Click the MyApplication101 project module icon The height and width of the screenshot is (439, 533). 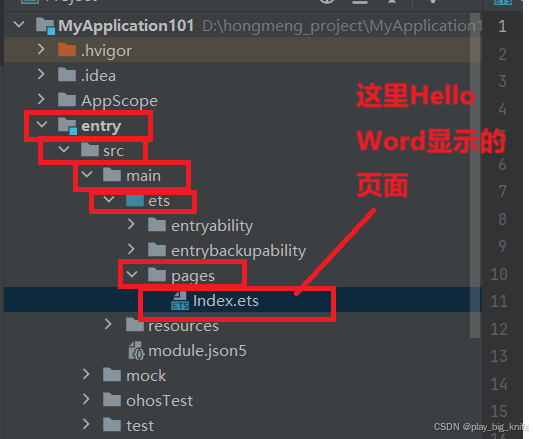tap(45, 26)
